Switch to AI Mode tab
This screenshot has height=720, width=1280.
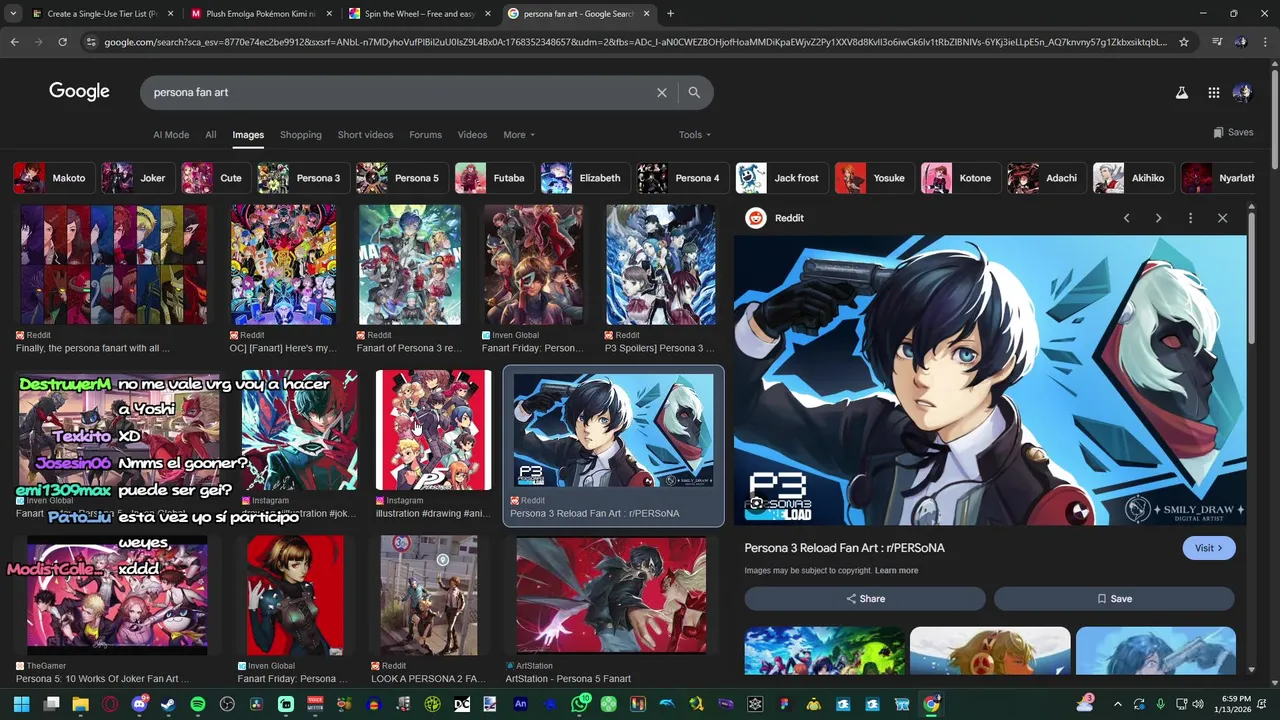(x=171, y=135)
